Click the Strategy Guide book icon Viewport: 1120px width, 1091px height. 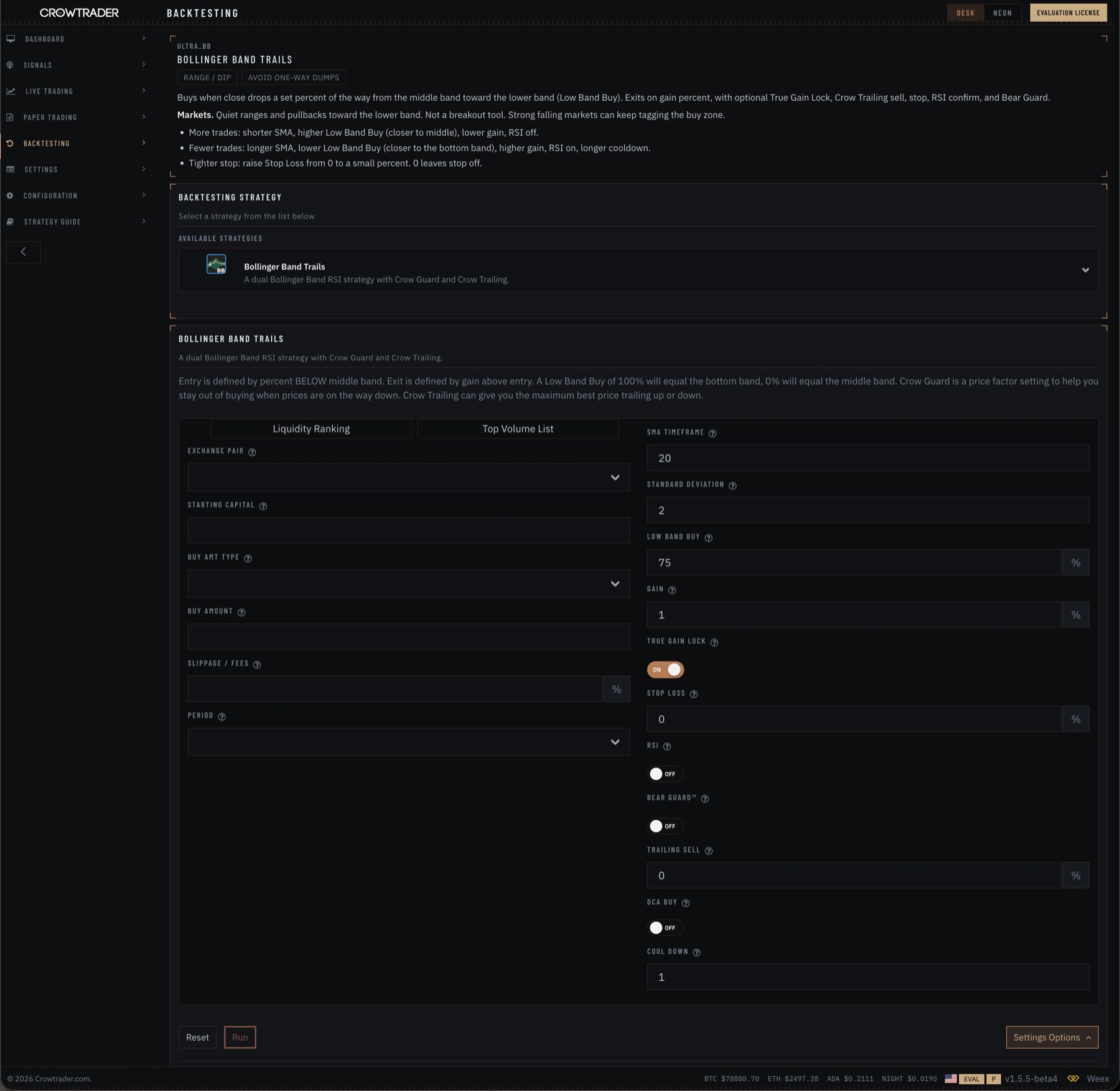pos(10,222)
